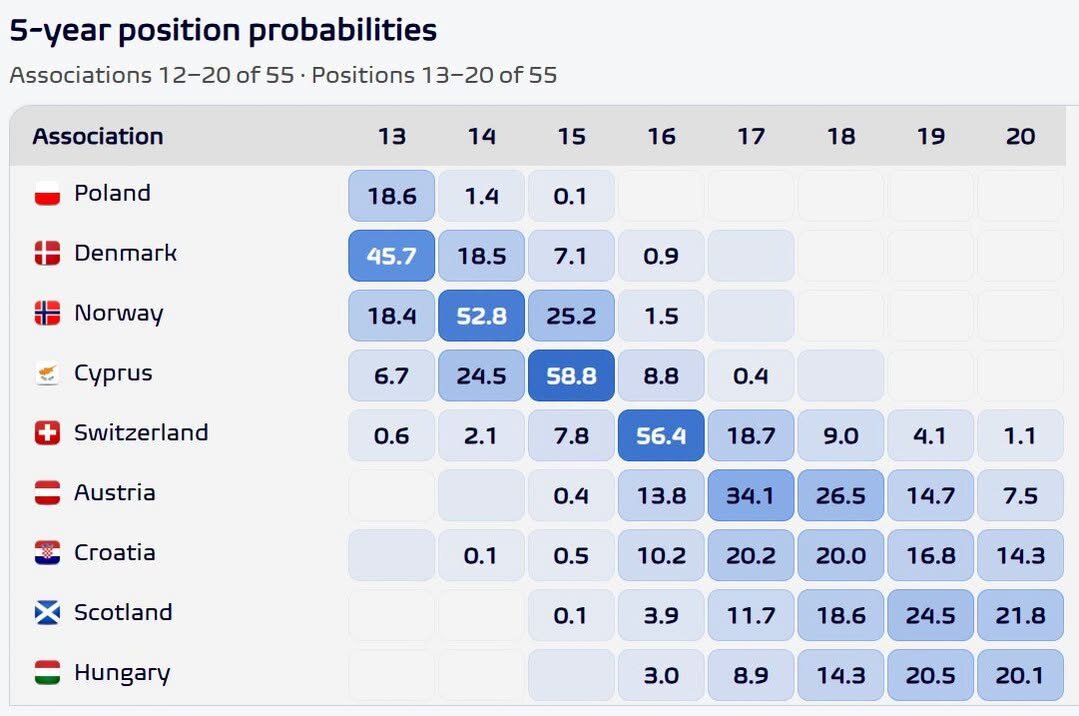Click the Denmark flag icon

(x=47, y=253)
